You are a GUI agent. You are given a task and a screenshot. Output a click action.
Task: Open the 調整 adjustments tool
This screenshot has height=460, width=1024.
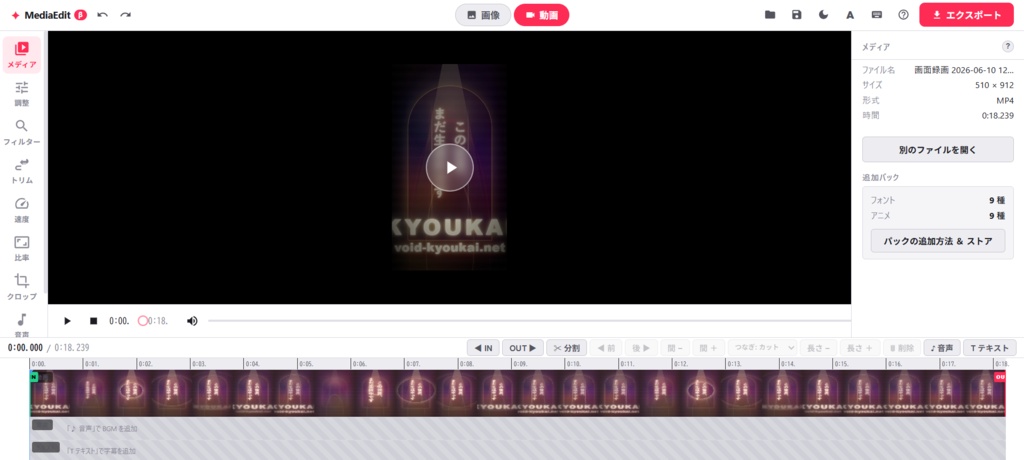coord(22,94)
